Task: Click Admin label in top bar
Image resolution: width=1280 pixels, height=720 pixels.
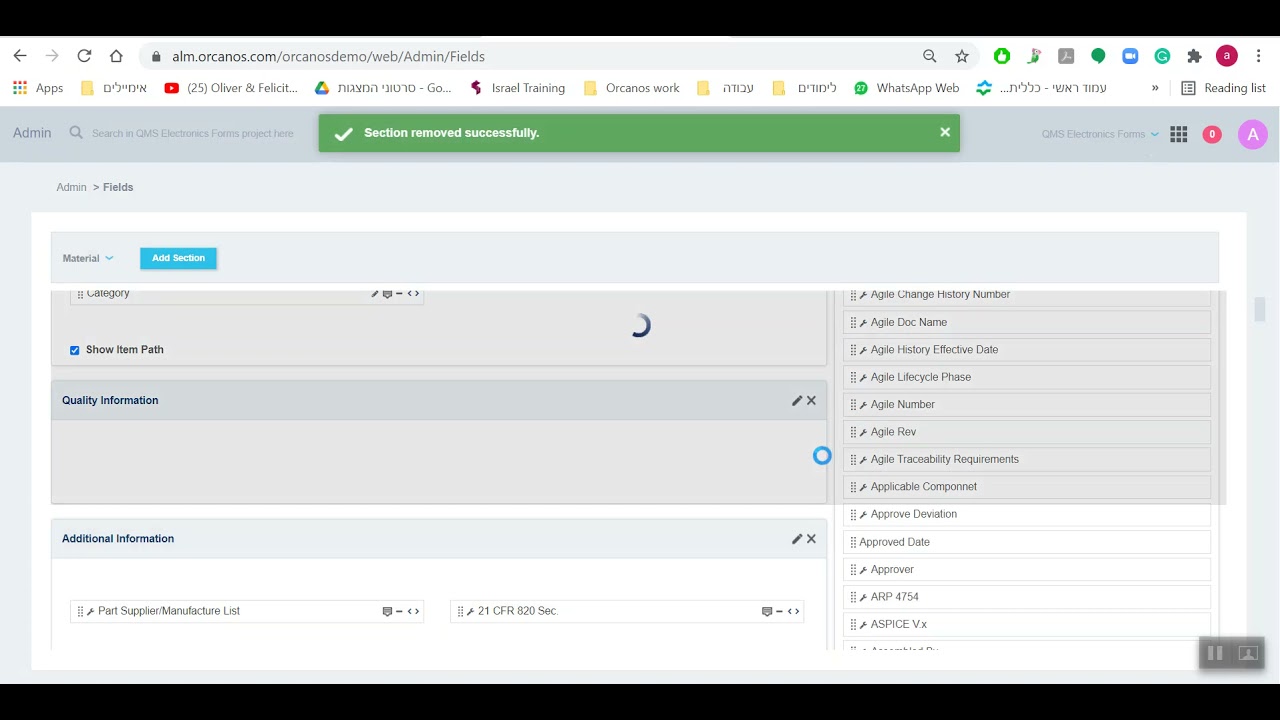Action: click(32, 133)
